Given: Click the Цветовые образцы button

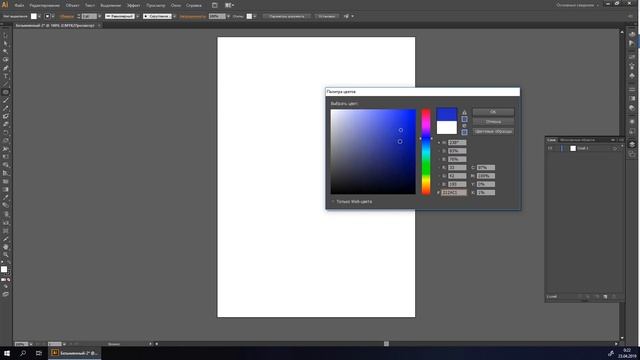Looking at the screenshot, I should coord(493,131).
